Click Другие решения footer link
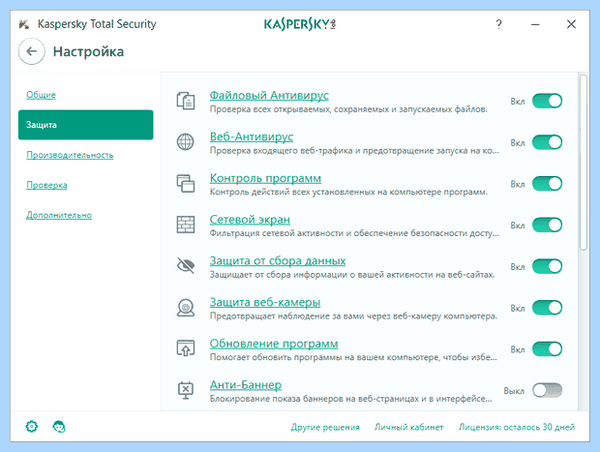The width and height of the screenshot is (600, 452). [325, 427]
